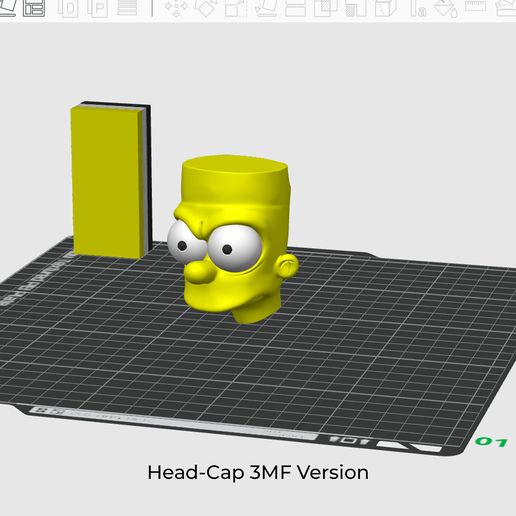This screenshot has width=516, height=516.
Task: Click the Auto Orient toolbar icon
Action: [7, 8]
